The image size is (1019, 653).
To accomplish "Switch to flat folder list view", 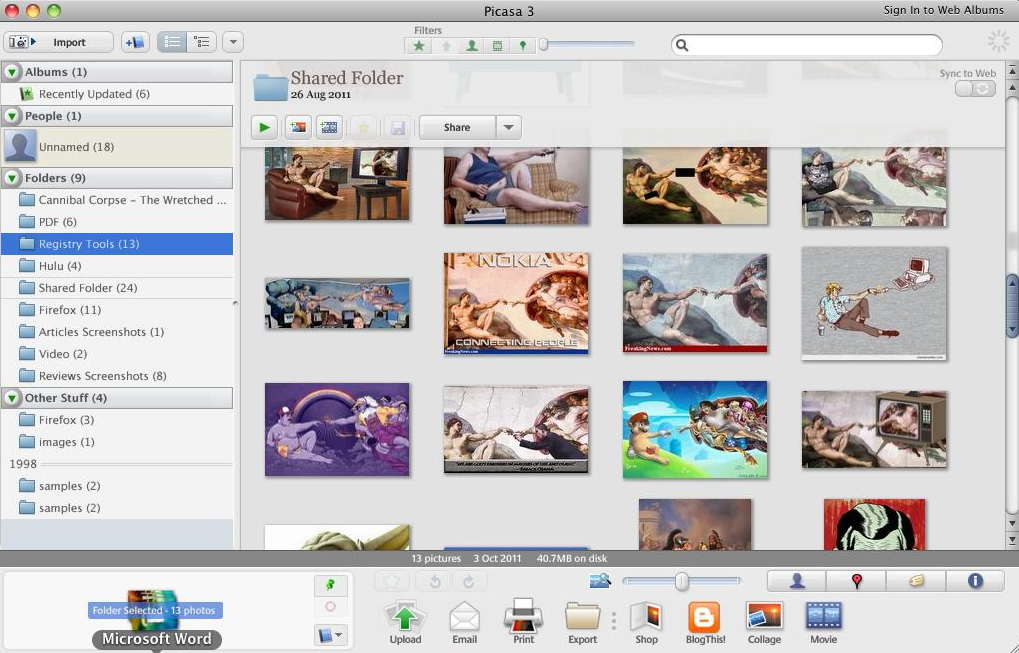I will pyautogui.click(x=172, y=42).
